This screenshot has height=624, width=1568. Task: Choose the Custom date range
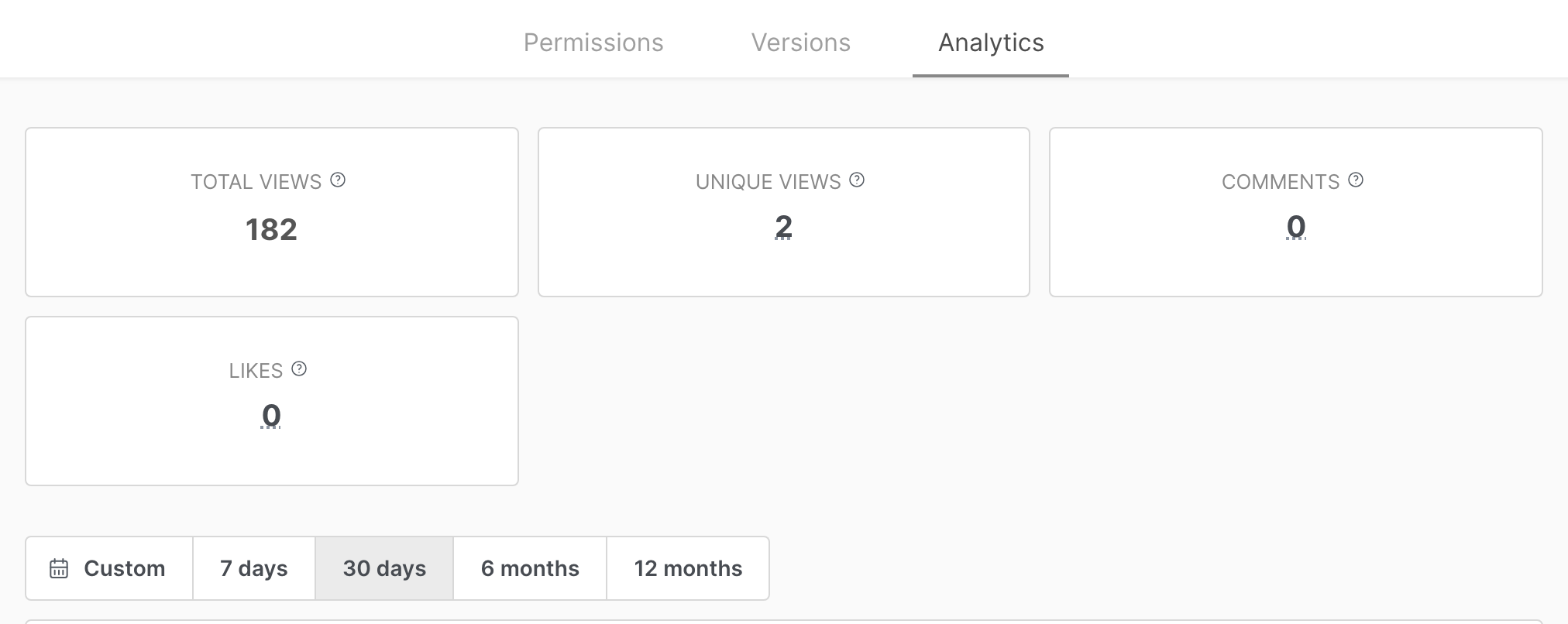point(109,568)
